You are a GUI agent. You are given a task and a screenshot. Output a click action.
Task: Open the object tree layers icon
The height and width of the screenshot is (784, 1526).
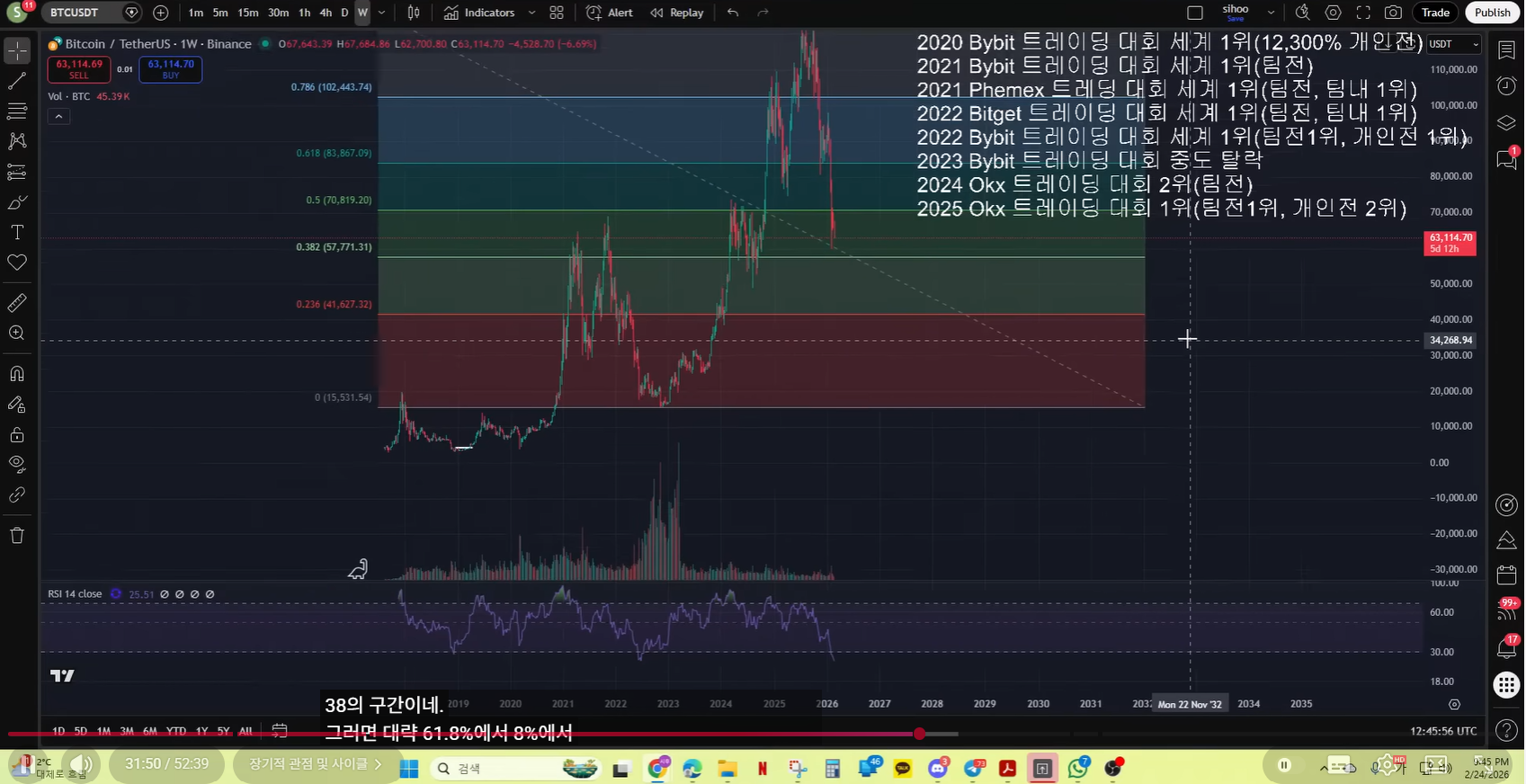click(x=1507, y=122)
